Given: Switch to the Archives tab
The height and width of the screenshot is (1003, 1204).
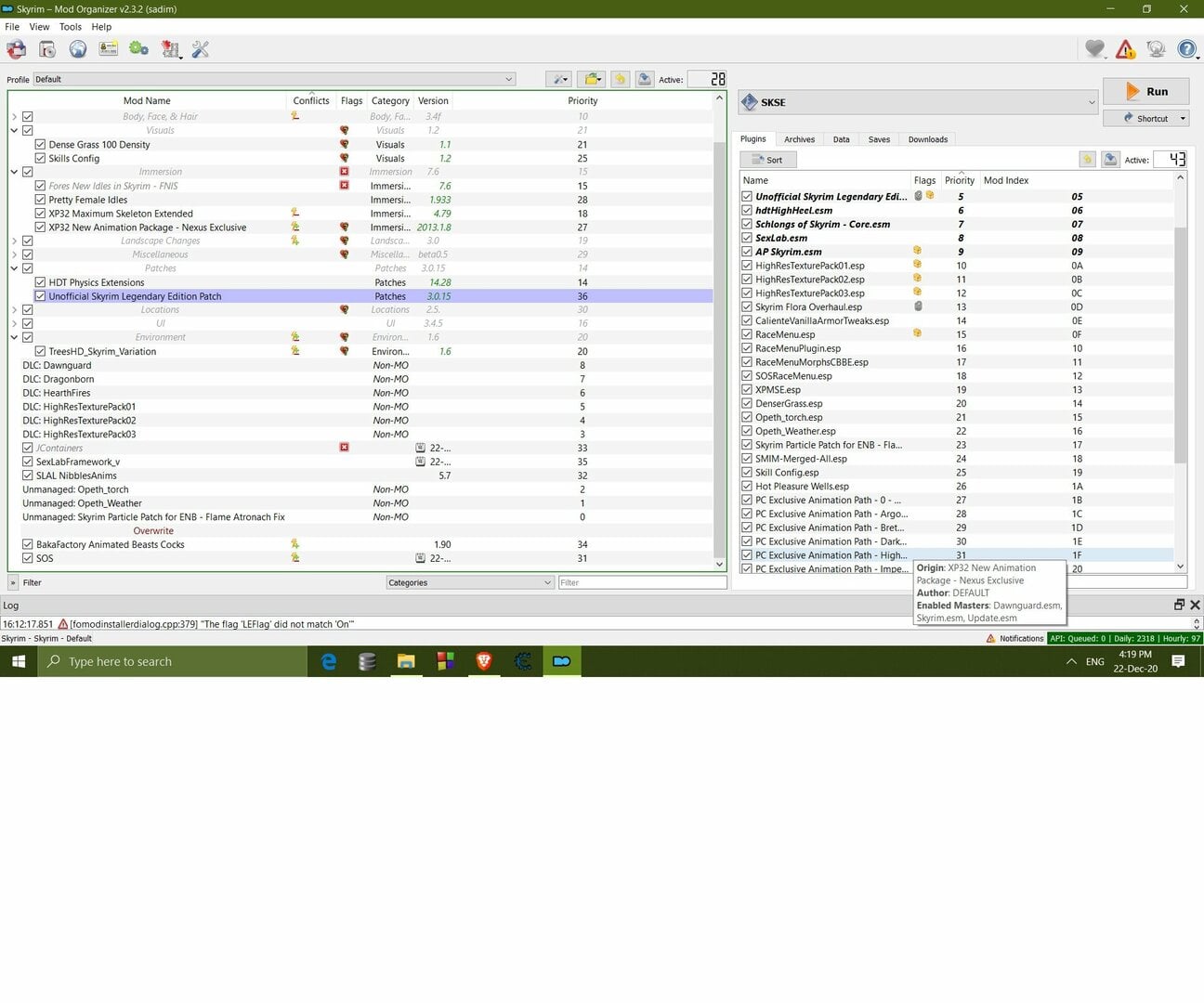Looking at the screenshot, I should pos(799,139).
